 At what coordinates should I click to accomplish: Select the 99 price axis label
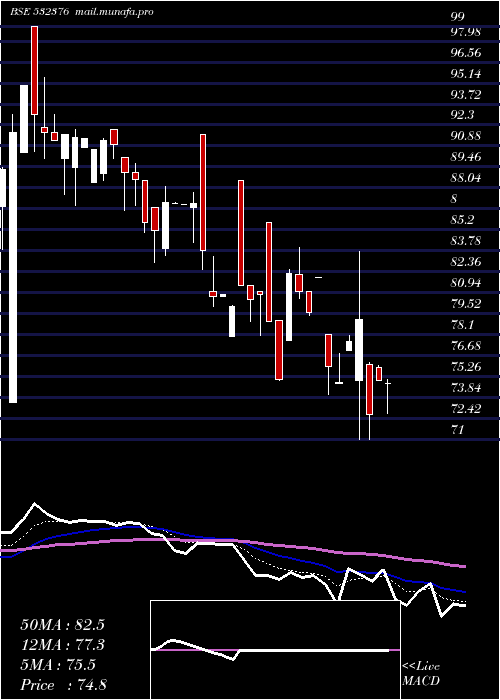[x=458, y=17]
